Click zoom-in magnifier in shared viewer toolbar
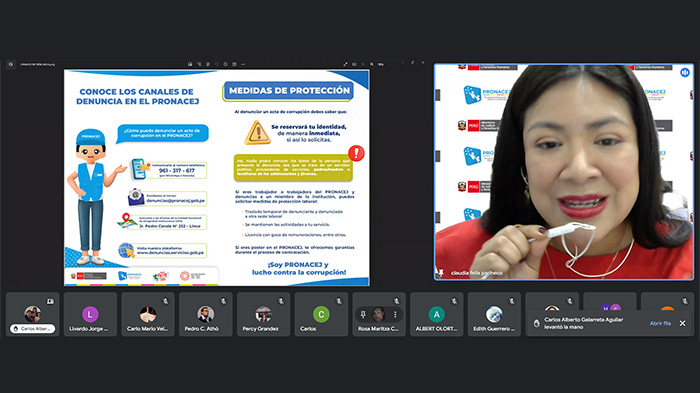Viewport: 700px width, 393px height. pyautogui.click(x=371, y=64)
